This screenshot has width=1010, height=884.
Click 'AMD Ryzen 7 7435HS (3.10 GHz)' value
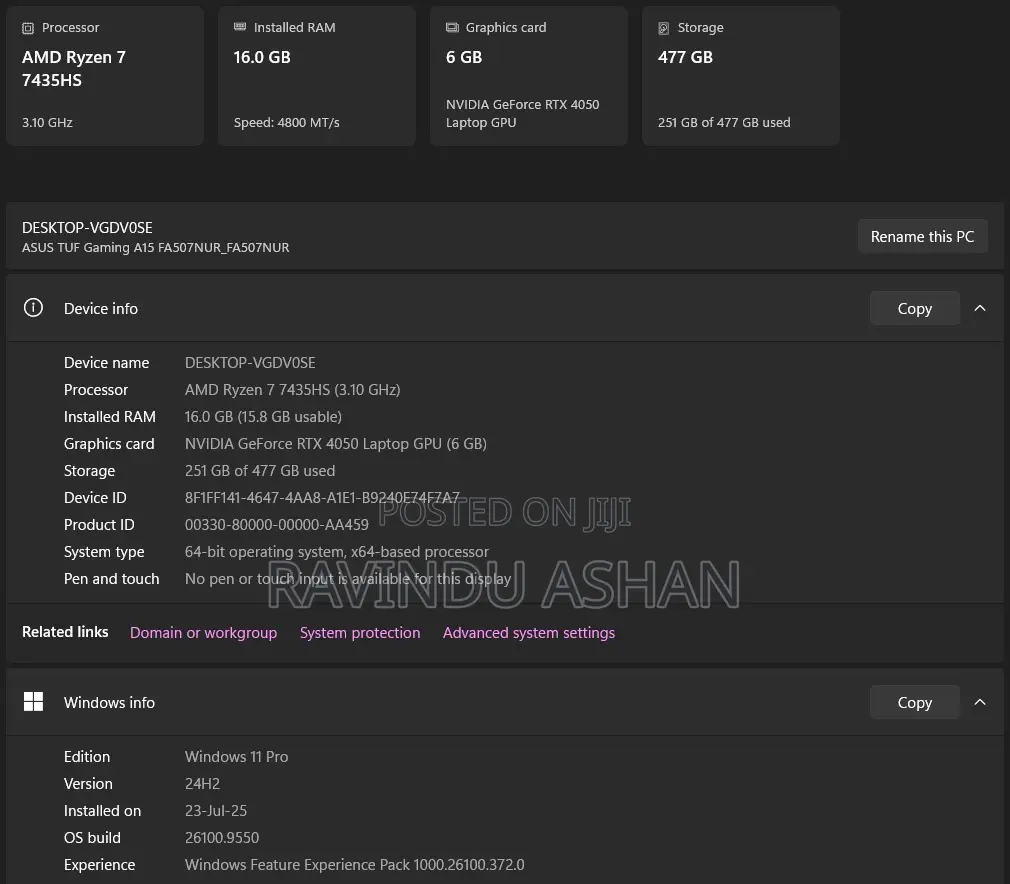pos(292,390)
